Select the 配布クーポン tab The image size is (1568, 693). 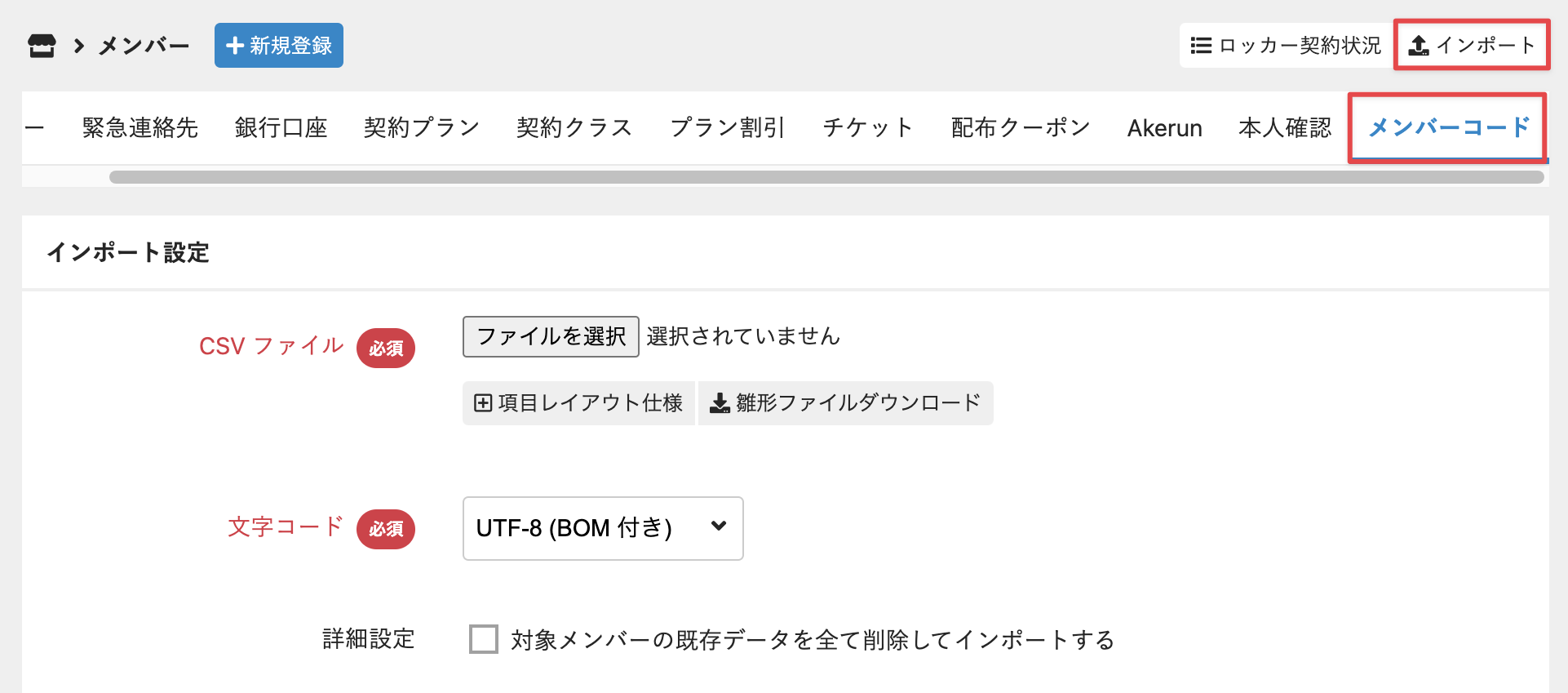(1021, 128)
